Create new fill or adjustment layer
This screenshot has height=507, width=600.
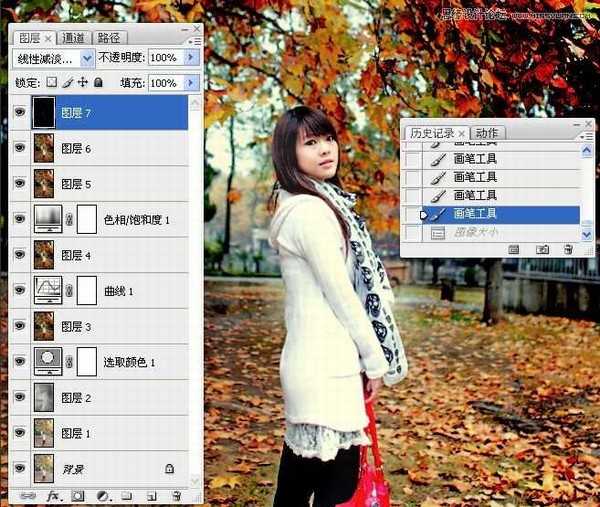(103, 496)
